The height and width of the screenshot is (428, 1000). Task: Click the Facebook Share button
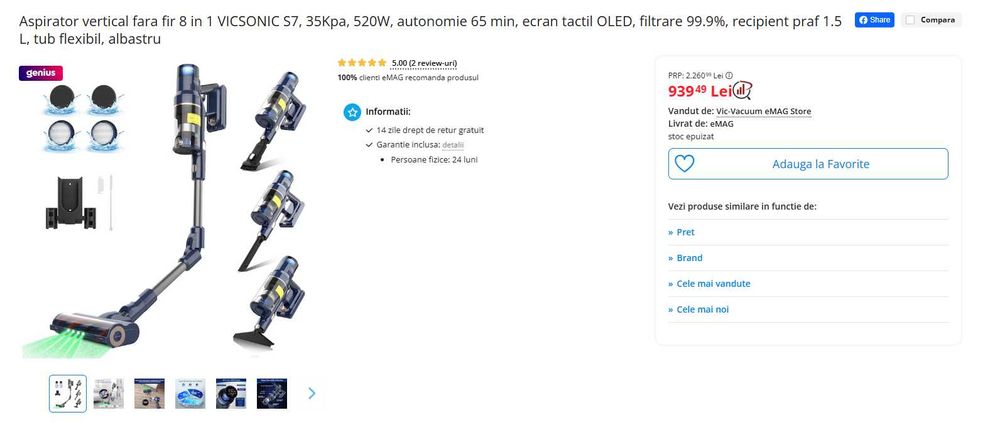874,20
